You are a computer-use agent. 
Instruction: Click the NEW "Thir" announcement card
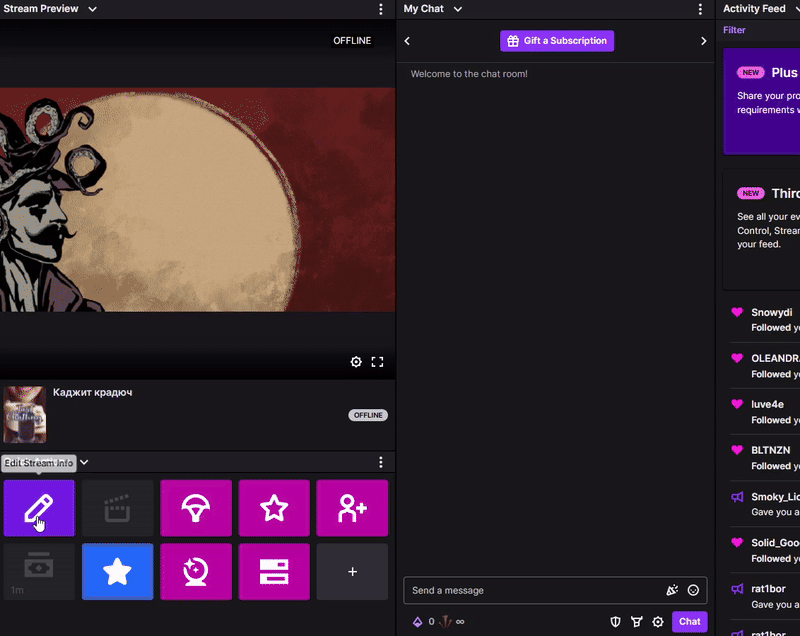(762, 230)
